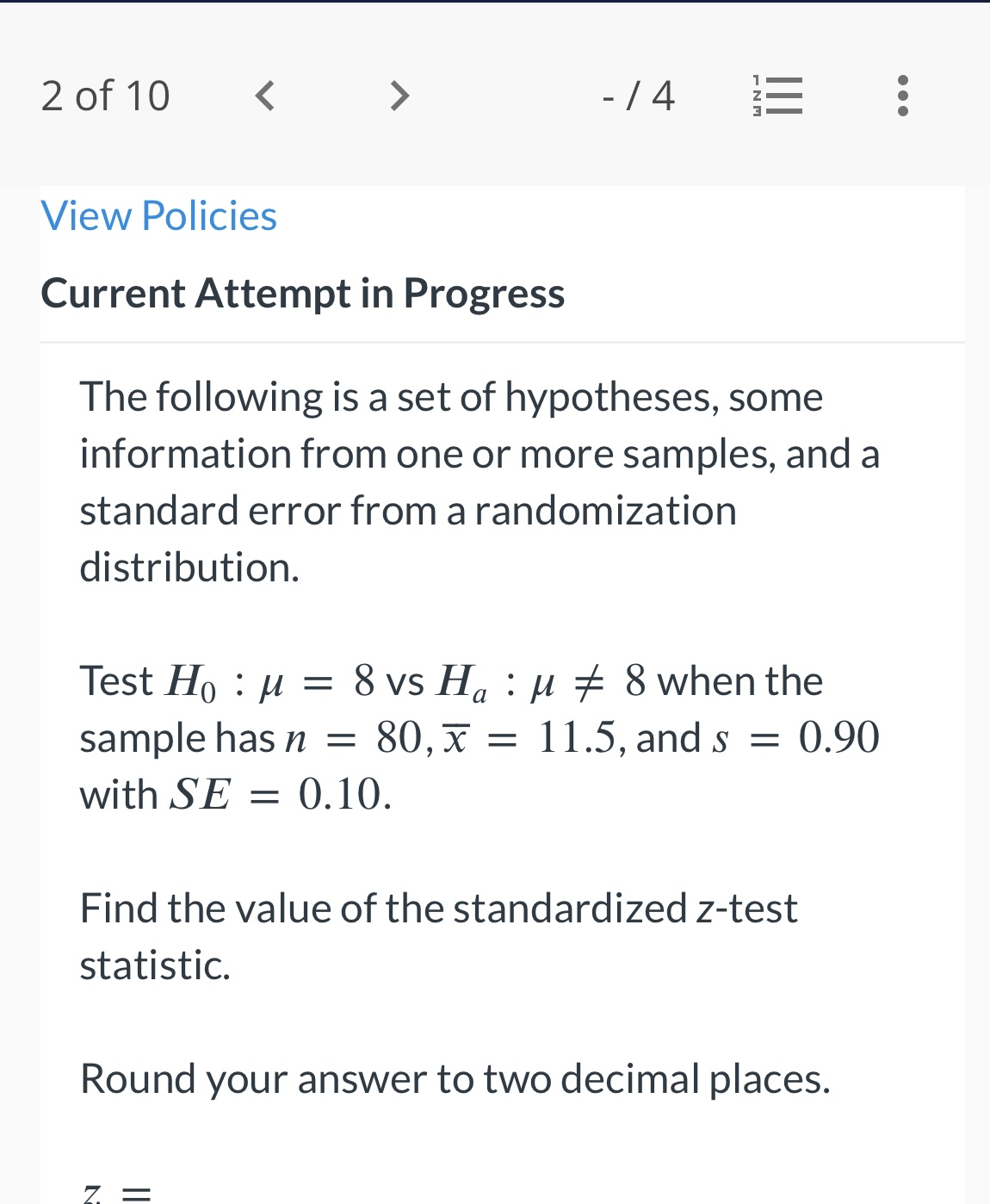Screen dimensions: 990x1204
Task: Click the back navigation arrow icon
Action: tap(265, 96)
